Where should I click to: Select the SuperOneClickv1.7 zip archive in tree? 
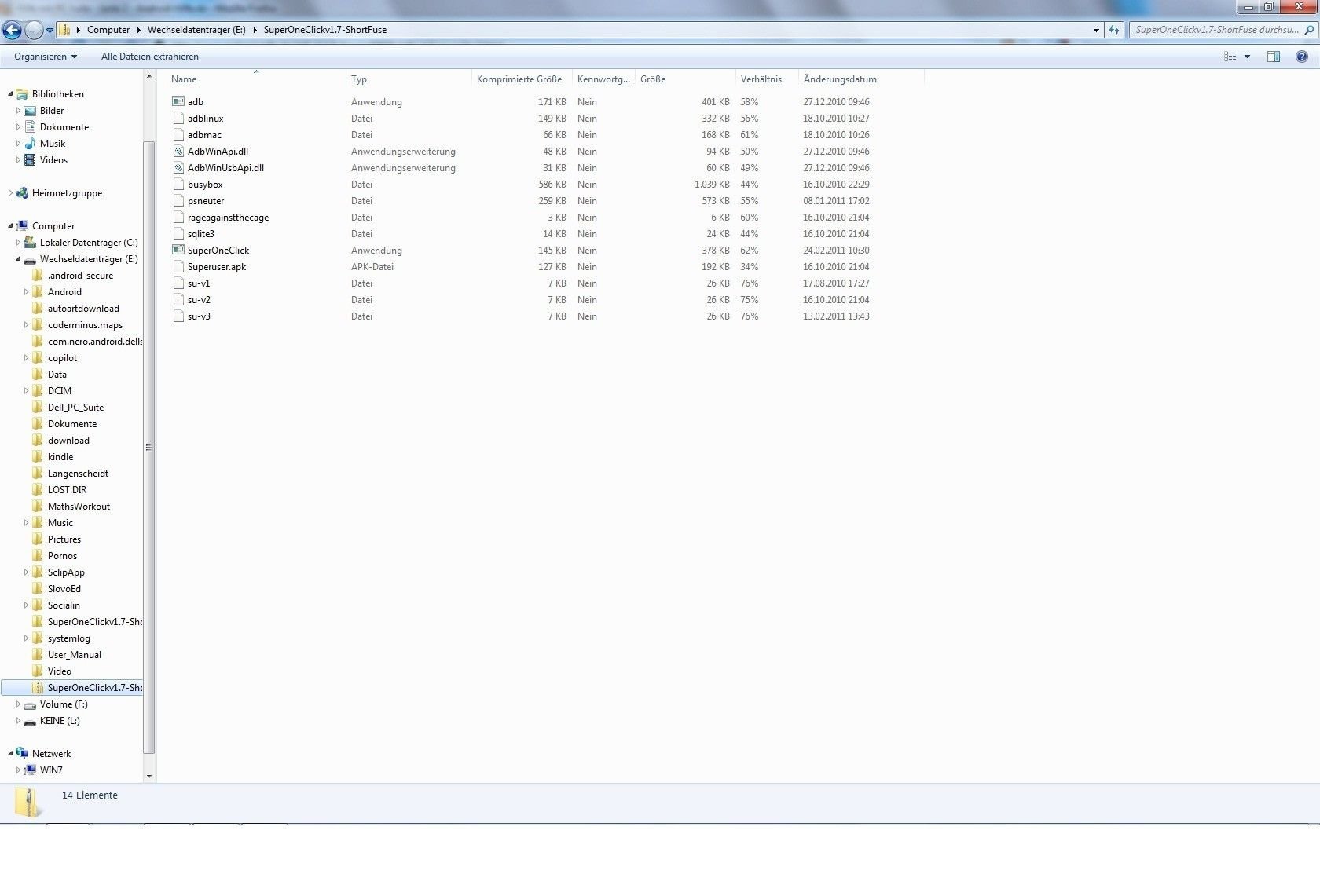coord(72,688)
